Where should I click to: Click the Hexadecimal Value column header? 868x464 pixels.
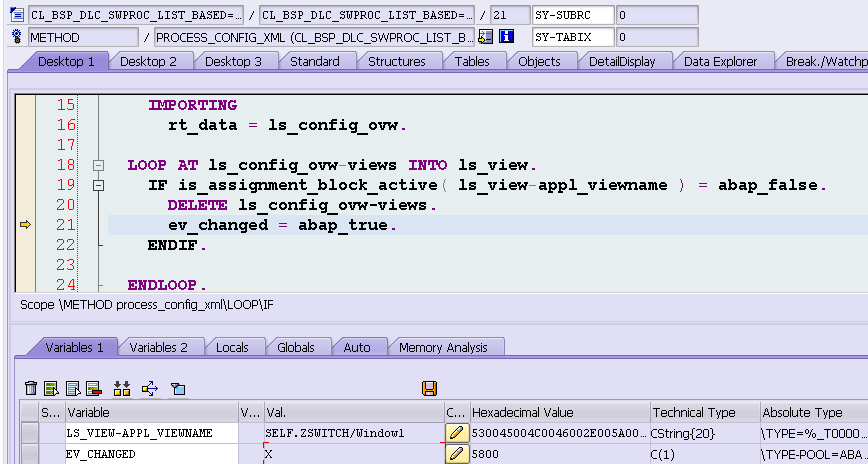[560, 413]
